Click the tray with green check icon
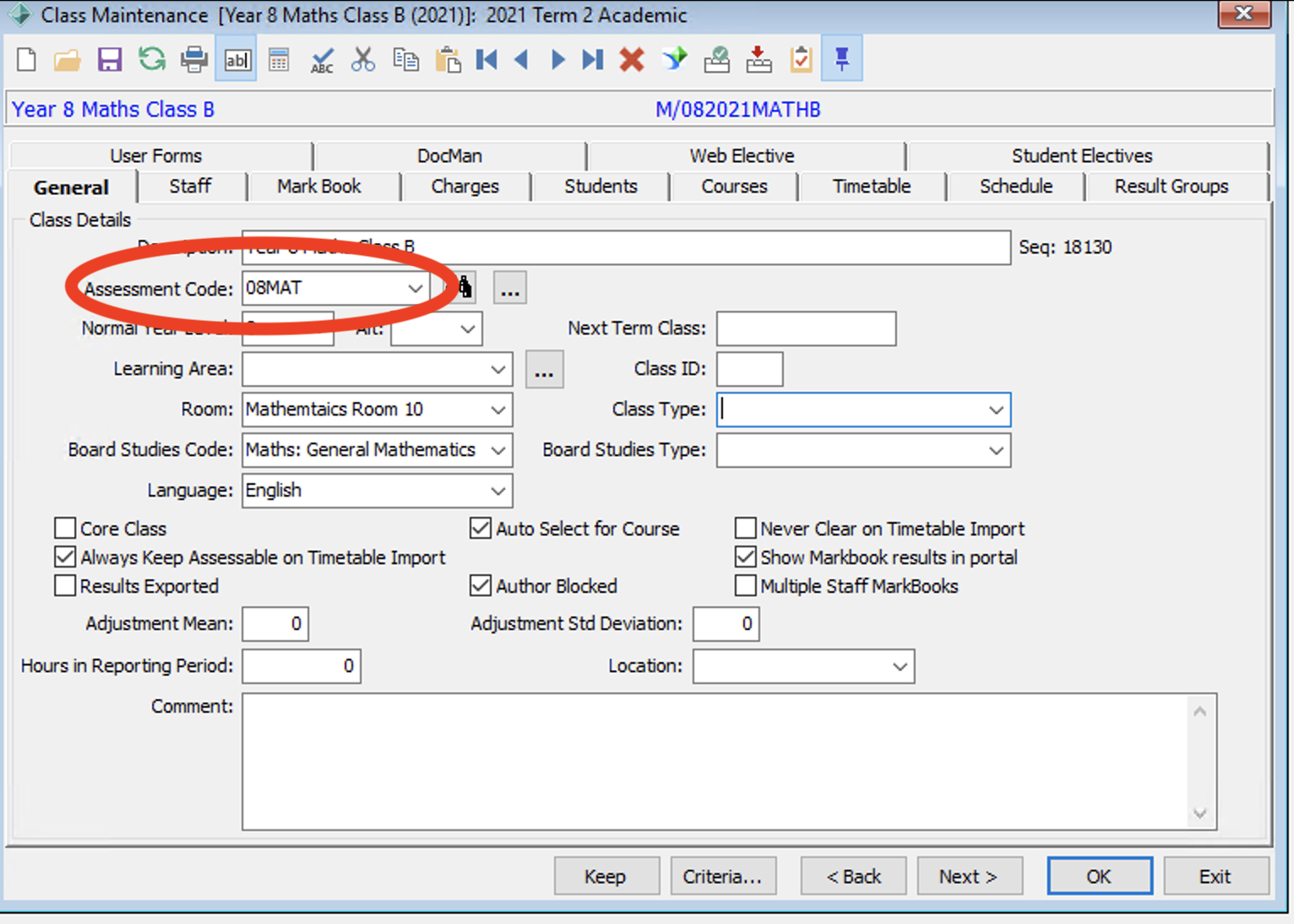This screenshot has width=1294, height=924. (x=717, y=59)
